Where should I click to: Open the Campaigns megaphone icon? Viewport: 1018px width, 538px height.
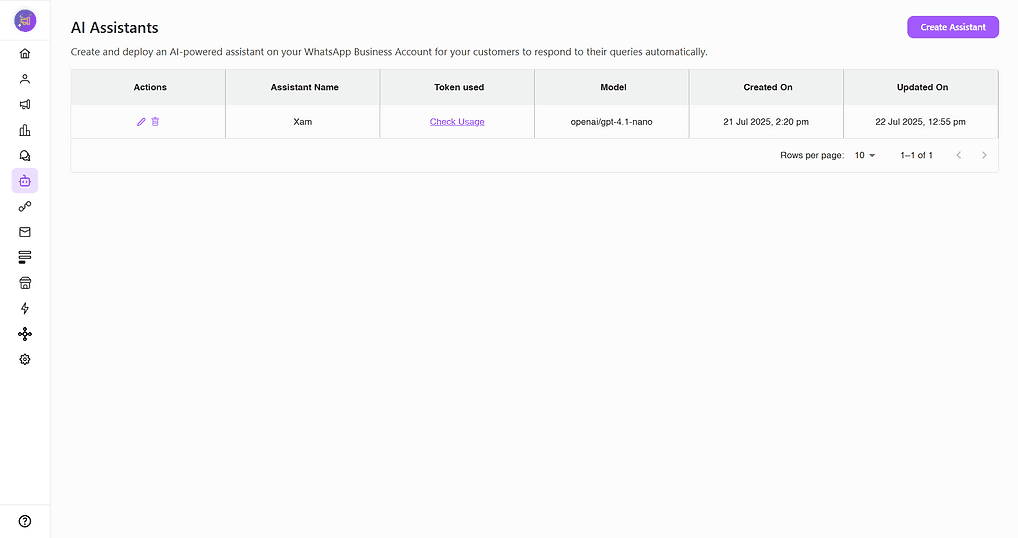point(25,104)
